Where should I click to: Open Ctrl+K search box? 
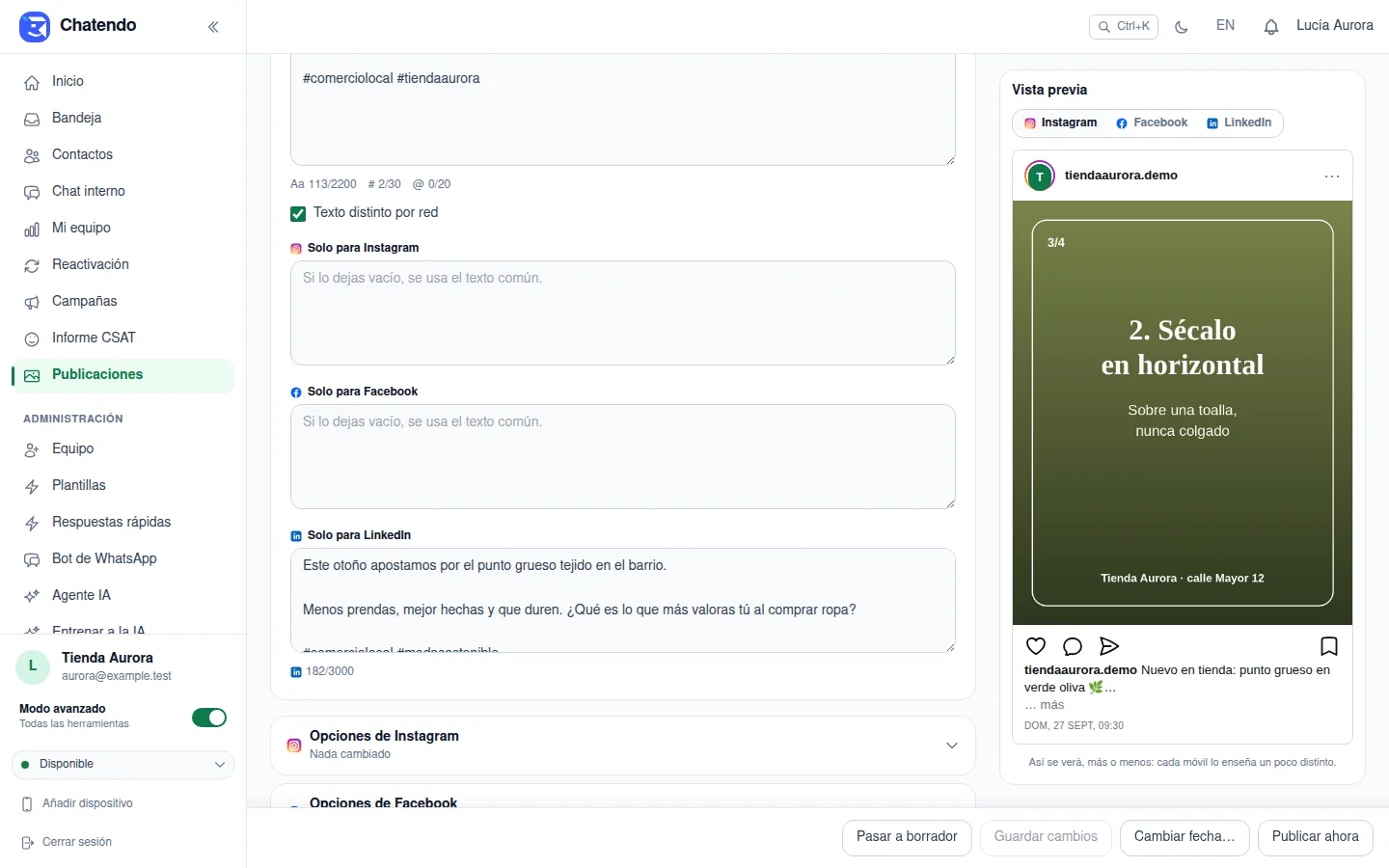coord(1124,27)
